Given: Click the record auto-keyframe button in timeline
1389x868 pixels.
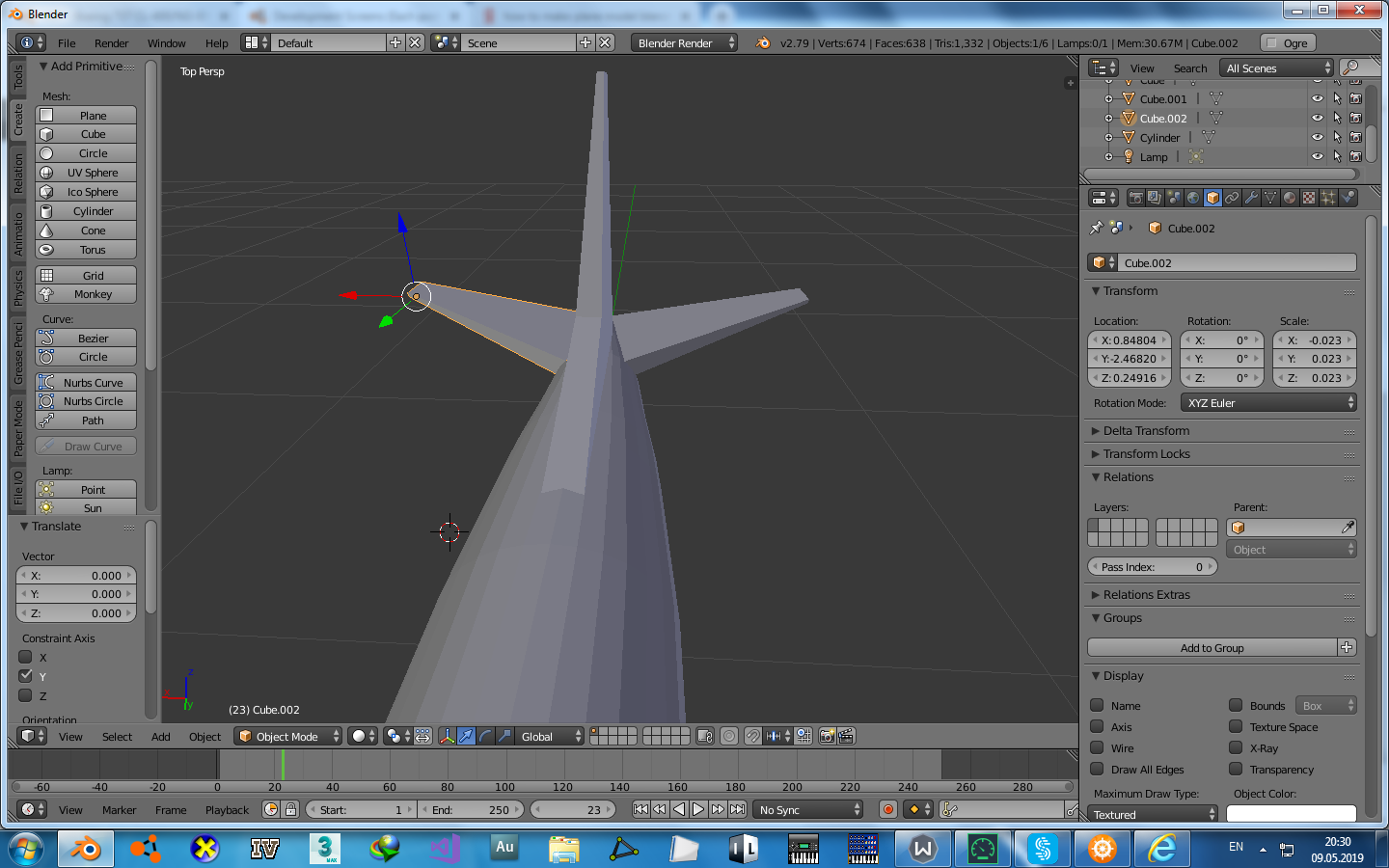Looking at the screenshot, I should tap(888, 809).
